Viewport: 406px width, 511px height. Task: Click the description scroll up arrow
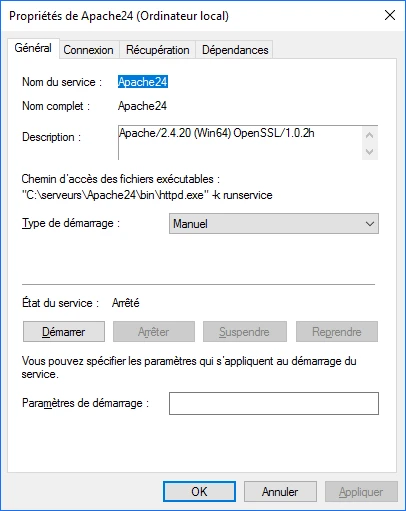point(370,135)
